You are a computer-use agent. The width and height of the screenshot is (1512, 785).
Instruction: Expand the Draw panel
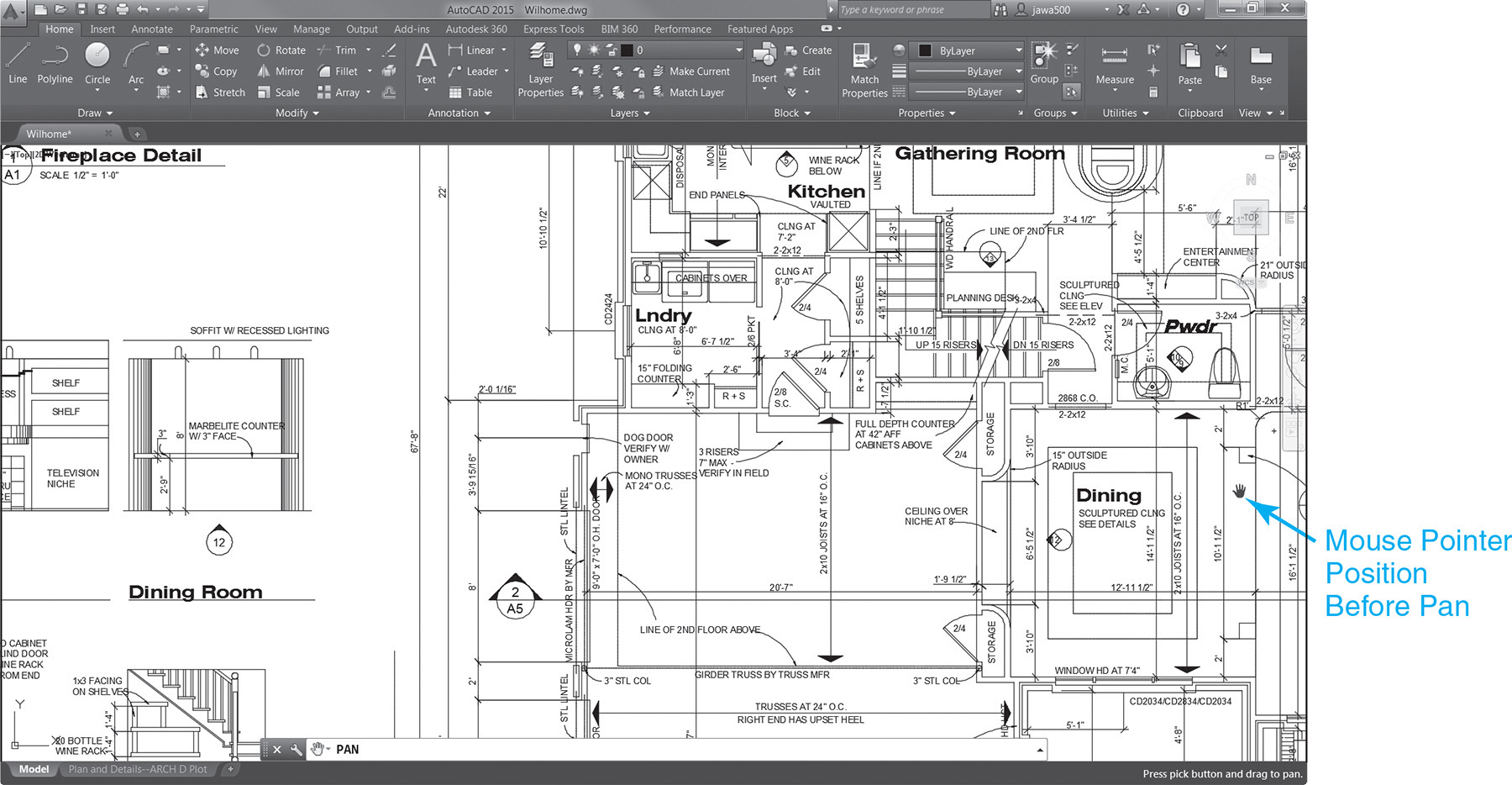click(95, 113)
